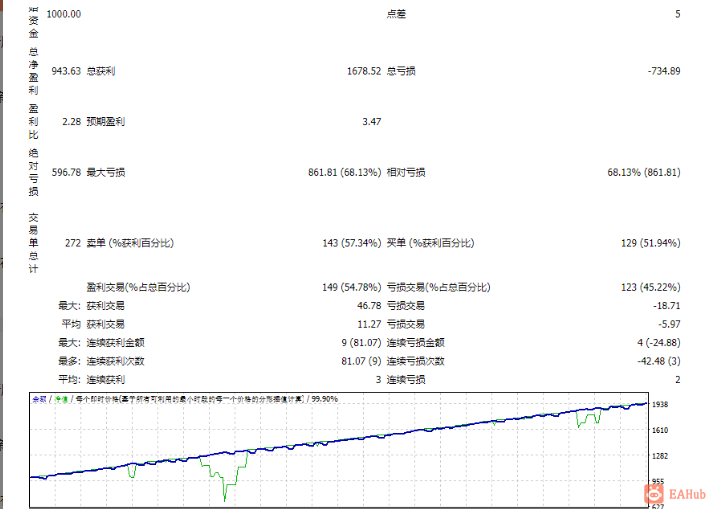Click the 连续获利次数 label
This screenshot has width=715, height=509.
point(115,361)
